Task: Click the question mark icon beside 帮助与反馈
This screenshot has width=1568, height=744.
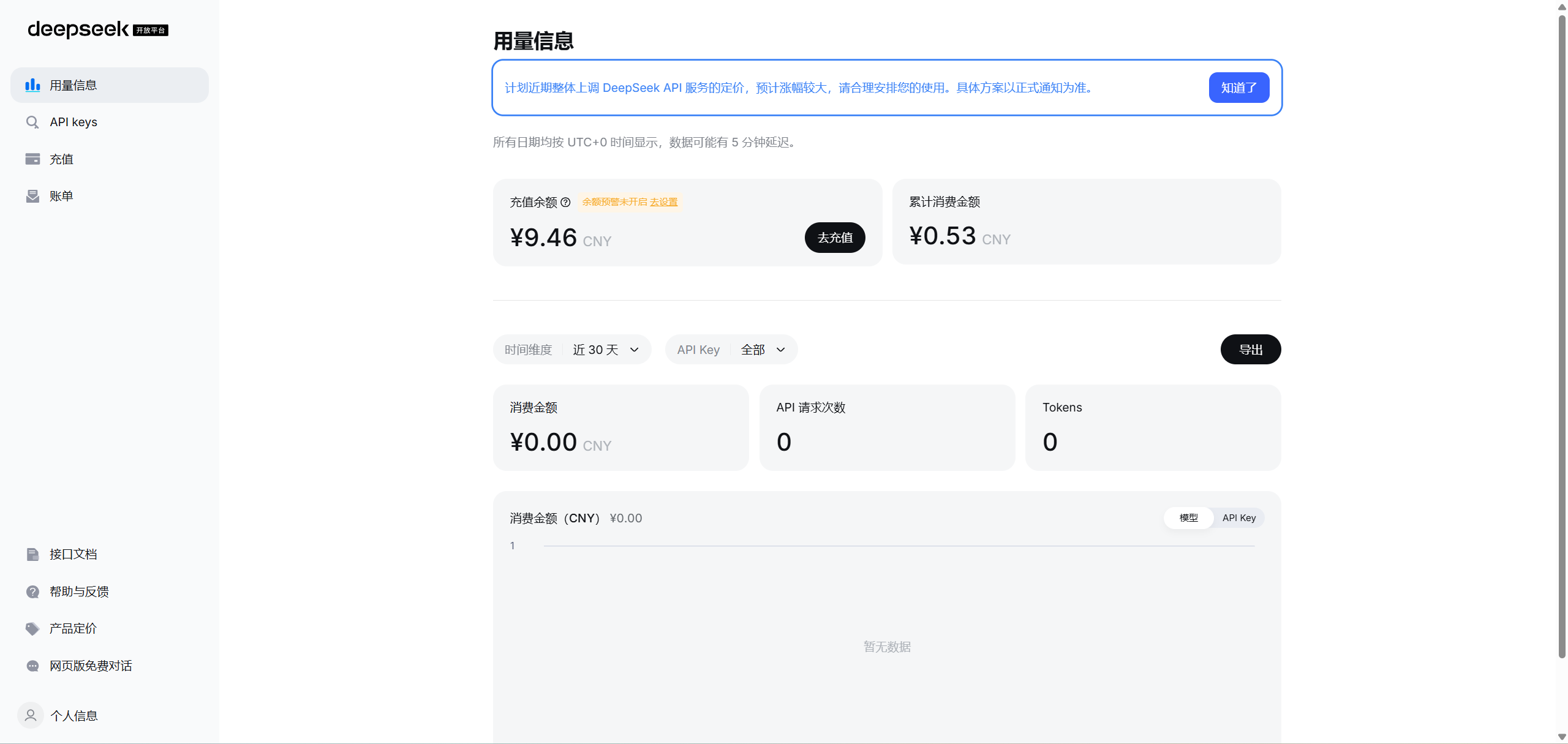Action: point(32,592)
